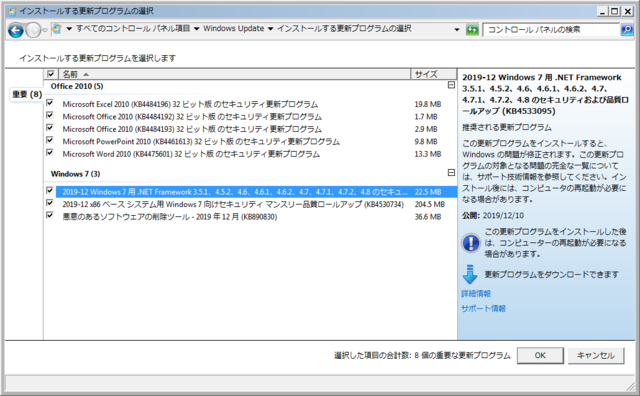Open address bar history dropdown
The image size is (640, 396).
point(457,30)
